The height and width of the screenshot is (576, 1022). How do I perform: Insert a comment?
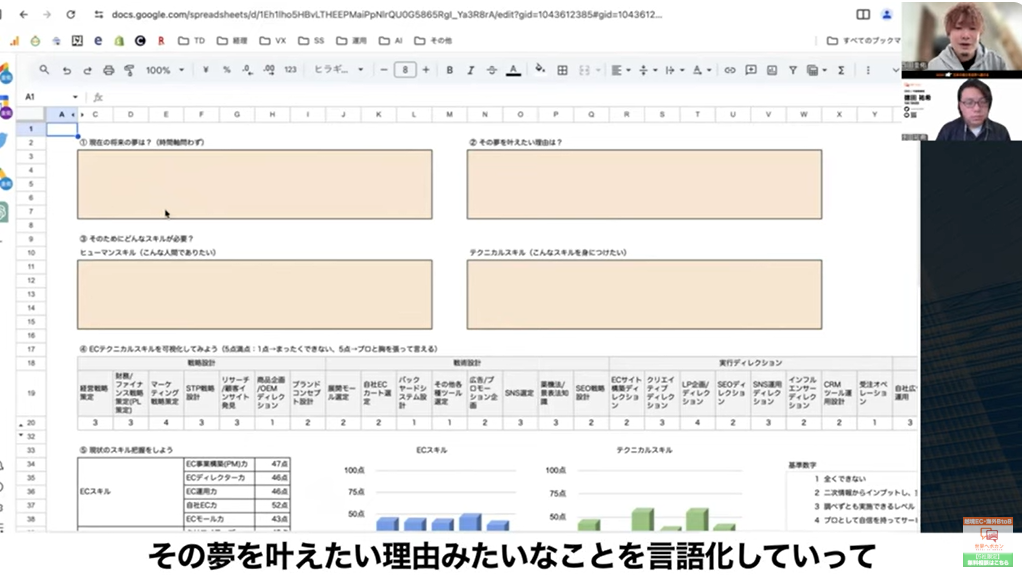[x=751, y=70]
